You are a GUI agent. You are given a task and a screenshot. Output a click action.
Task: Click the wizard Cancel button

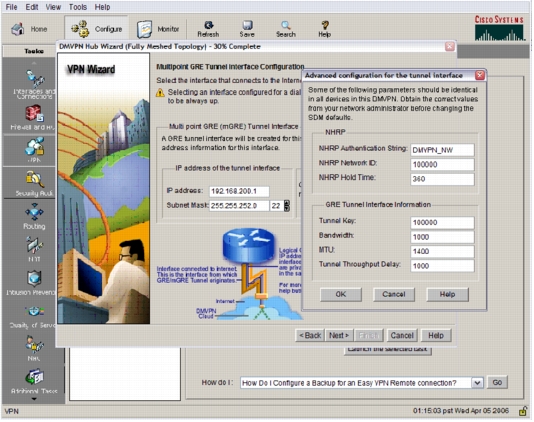pyautogui.click(x=402, y=335)
